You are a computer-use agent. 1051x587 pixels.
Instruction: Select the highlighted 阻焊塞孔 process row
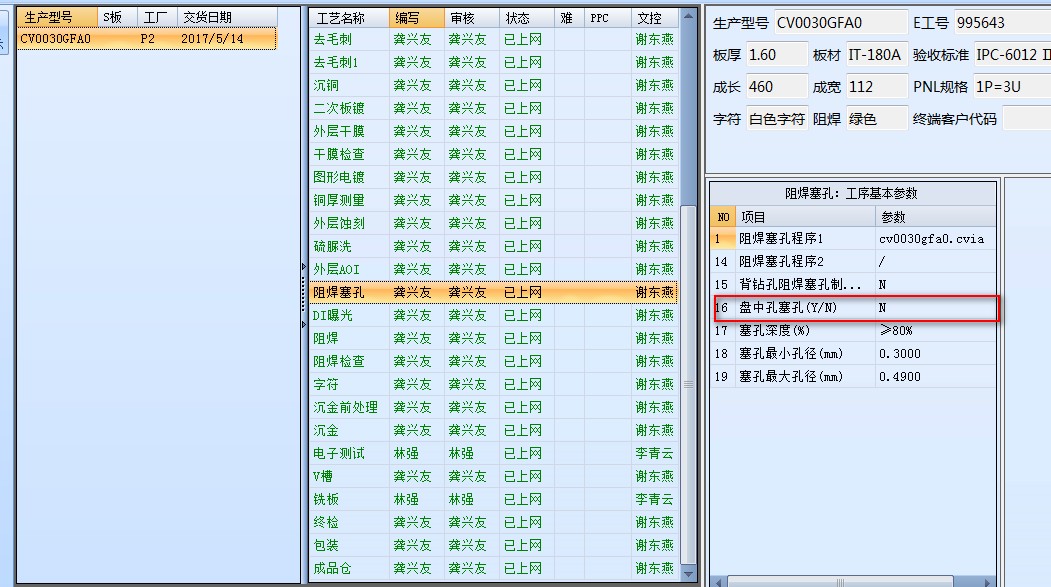click(x=494, y=292)
